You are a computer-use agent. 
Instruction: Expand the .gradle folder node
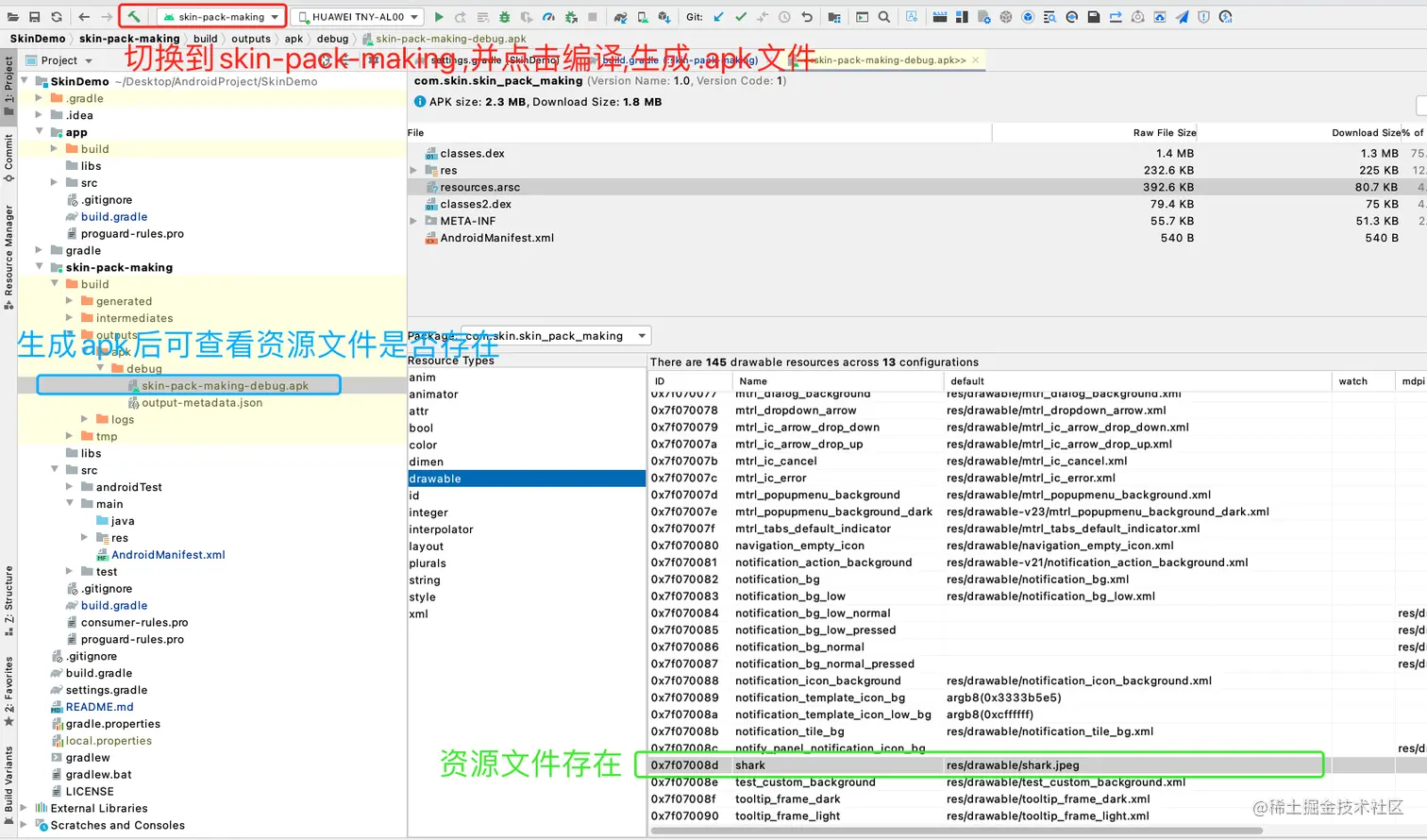tap(39, 98)
